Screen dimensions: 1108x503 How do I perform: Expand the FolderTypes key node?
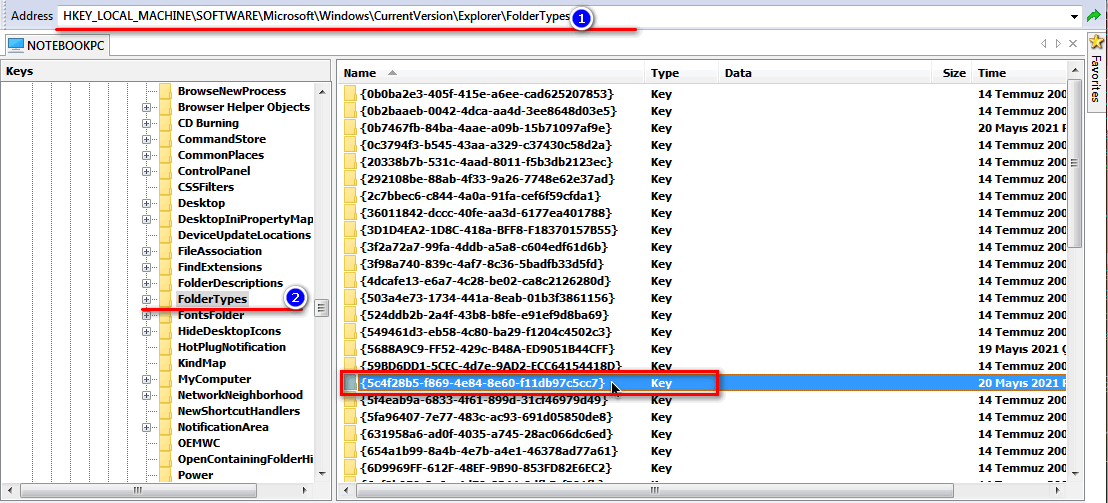[146, 300]
